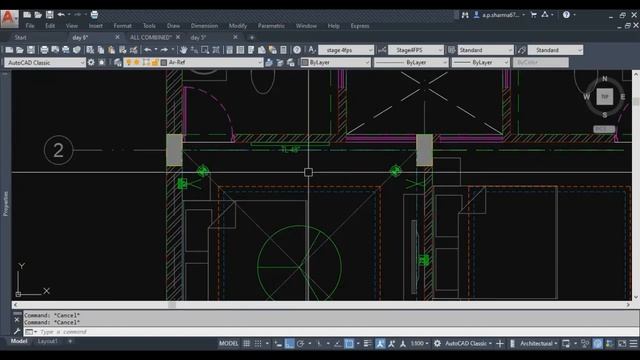Click the Zoom Previous icon

point(216,50)
